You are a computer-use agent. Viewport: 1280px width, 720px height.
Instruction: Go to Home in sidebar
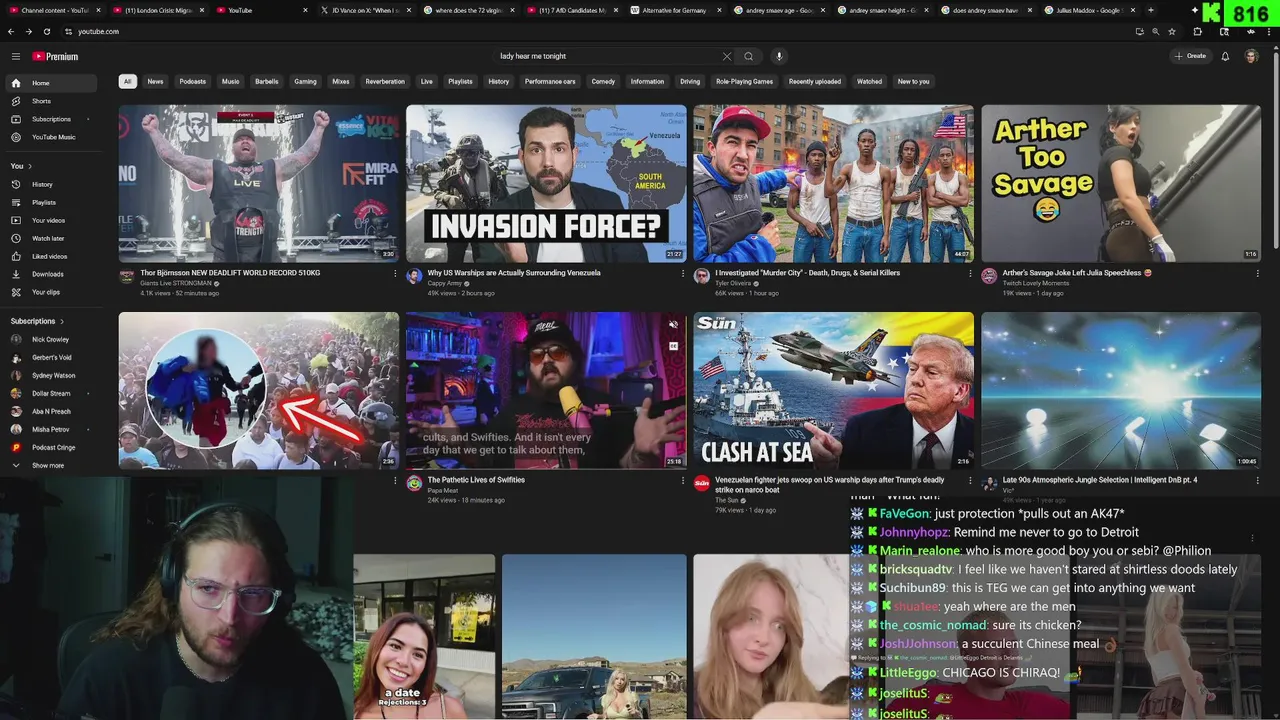coord(52,83)
